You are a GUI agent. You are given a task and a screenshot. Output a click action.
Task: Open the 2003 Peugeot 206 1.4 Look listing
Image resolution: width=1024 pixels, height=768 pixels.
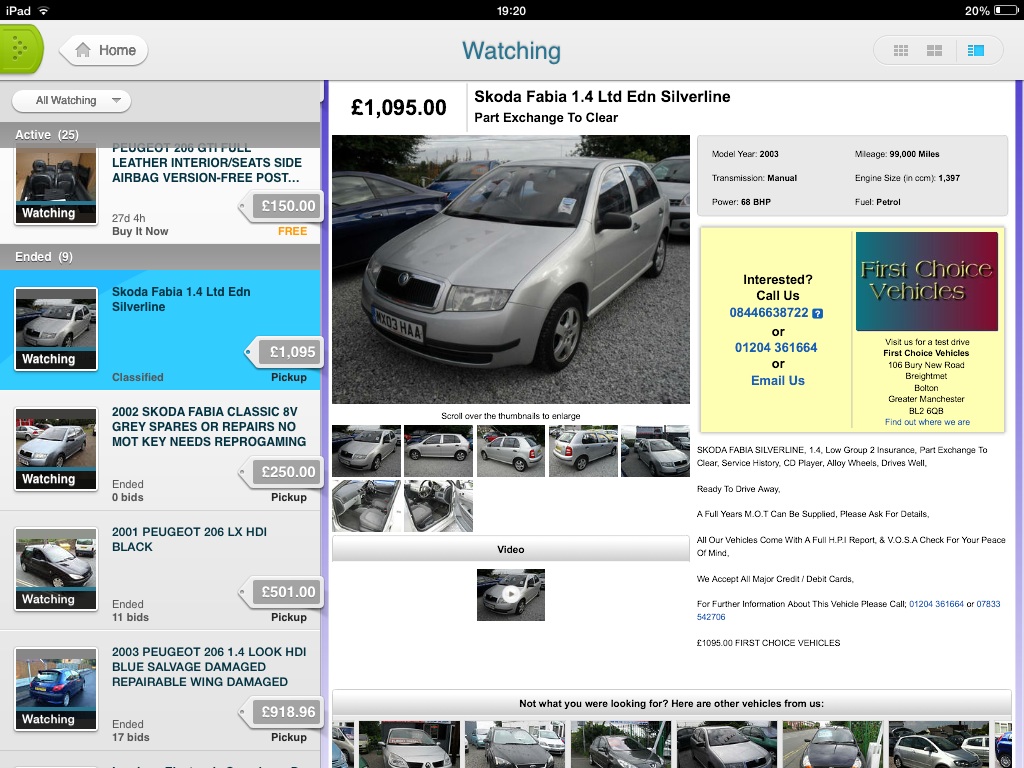(160, 690)
